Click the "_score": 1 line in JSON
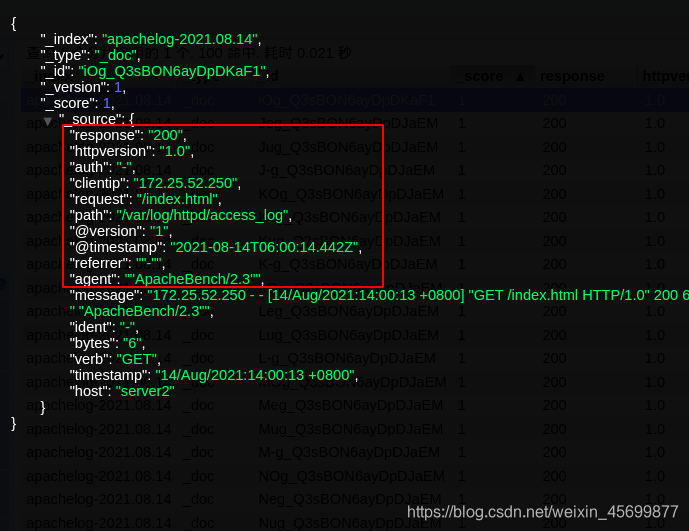The height and width of the screenshot is (531, 689). pyautogui.click(x=77, y=103)
